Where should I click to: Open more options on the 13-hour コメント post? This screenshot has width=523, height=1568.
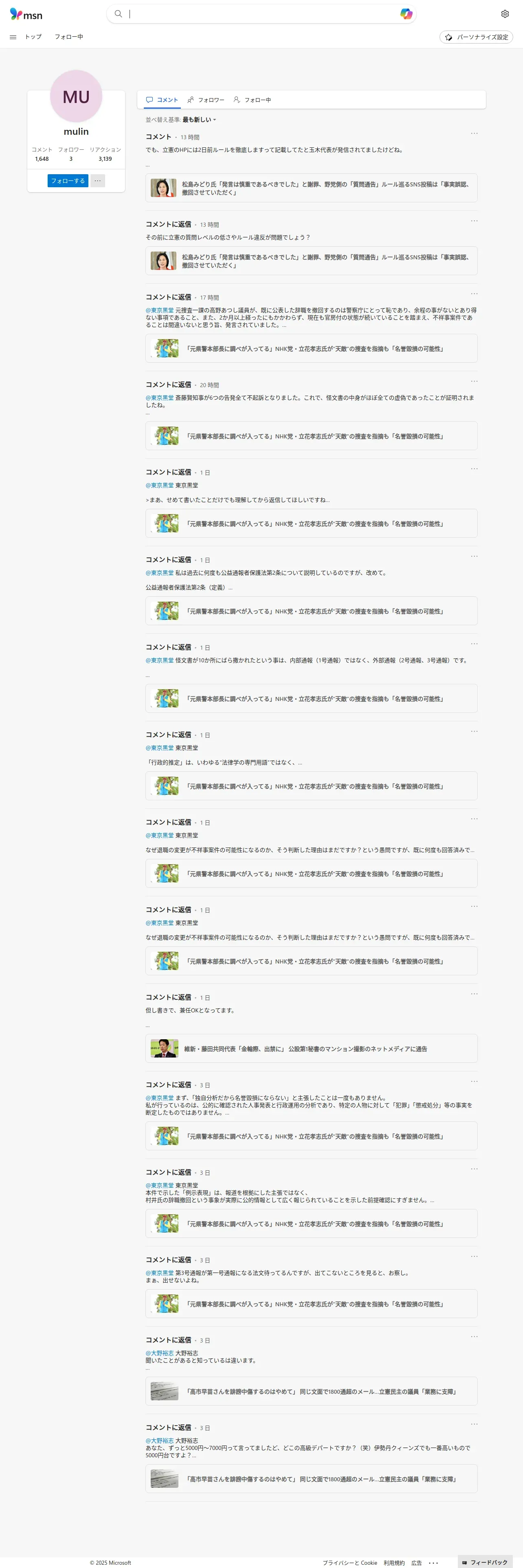tap(474, 133)
